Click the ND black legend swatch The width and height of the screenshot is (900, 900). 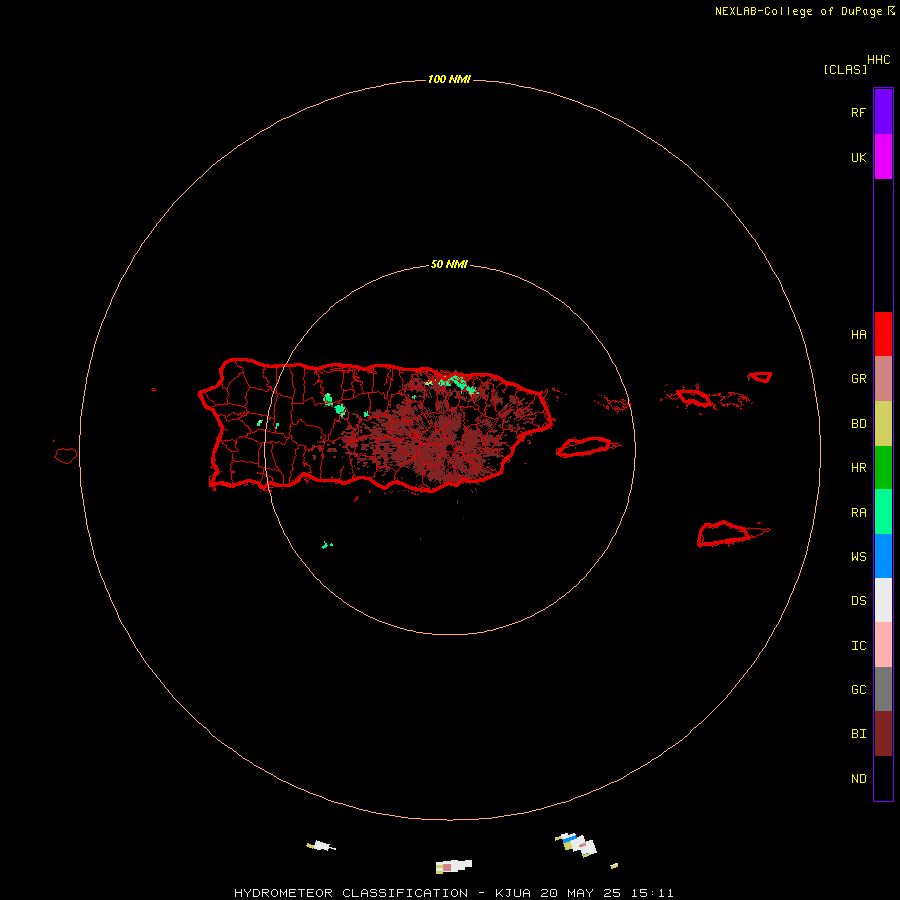coord(883,778)
